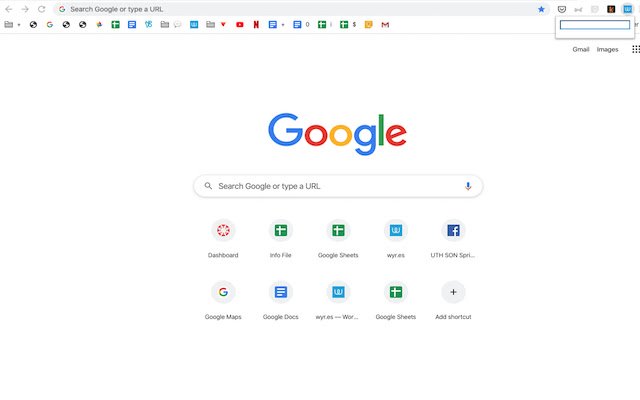Open the Gmail M bookmark
Viewport: 640px width, 400px height.
tap(385, 24)
